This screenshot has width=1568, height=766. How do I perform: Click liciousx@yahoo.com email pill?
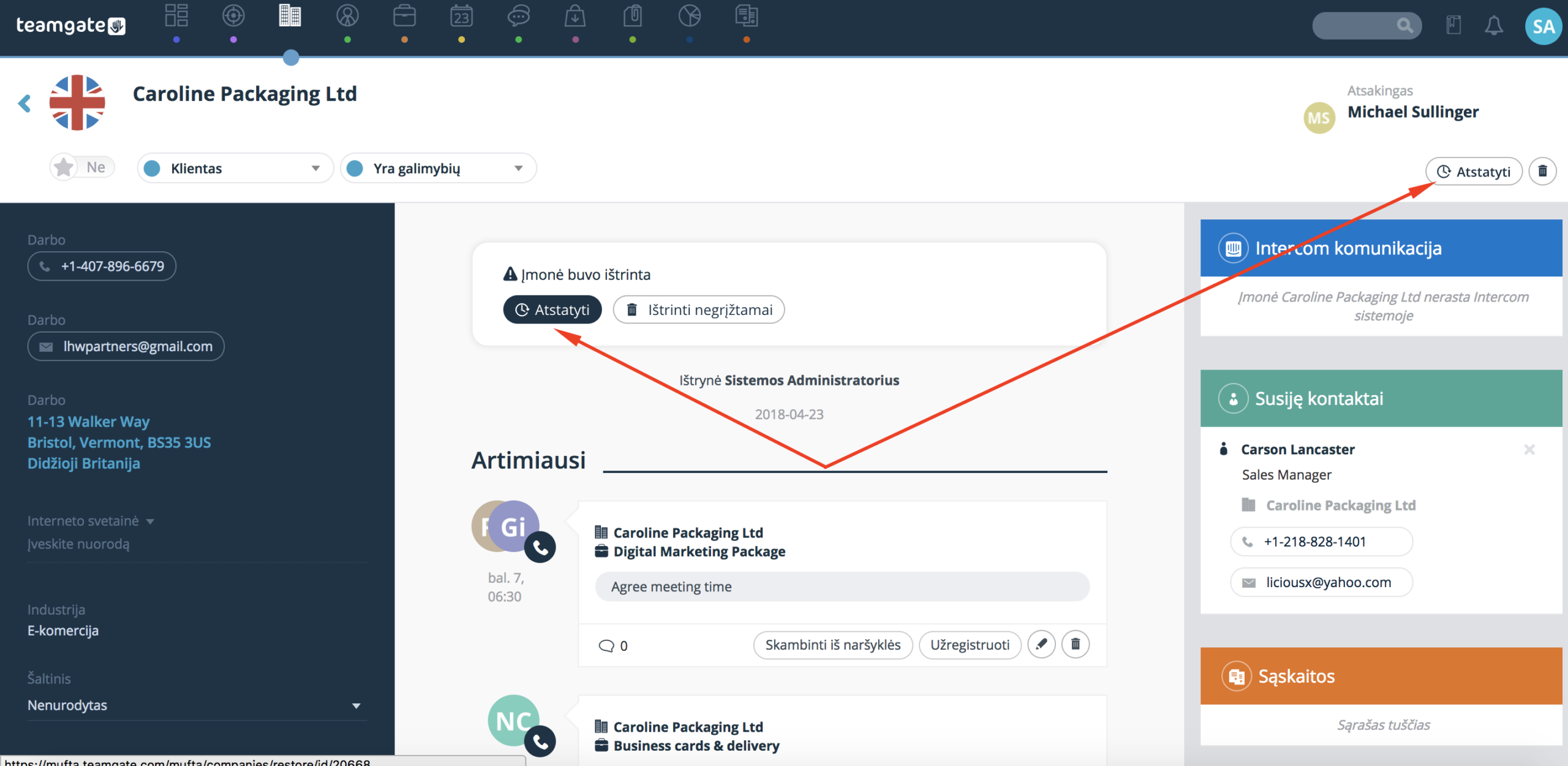[x=1321, y=582]
